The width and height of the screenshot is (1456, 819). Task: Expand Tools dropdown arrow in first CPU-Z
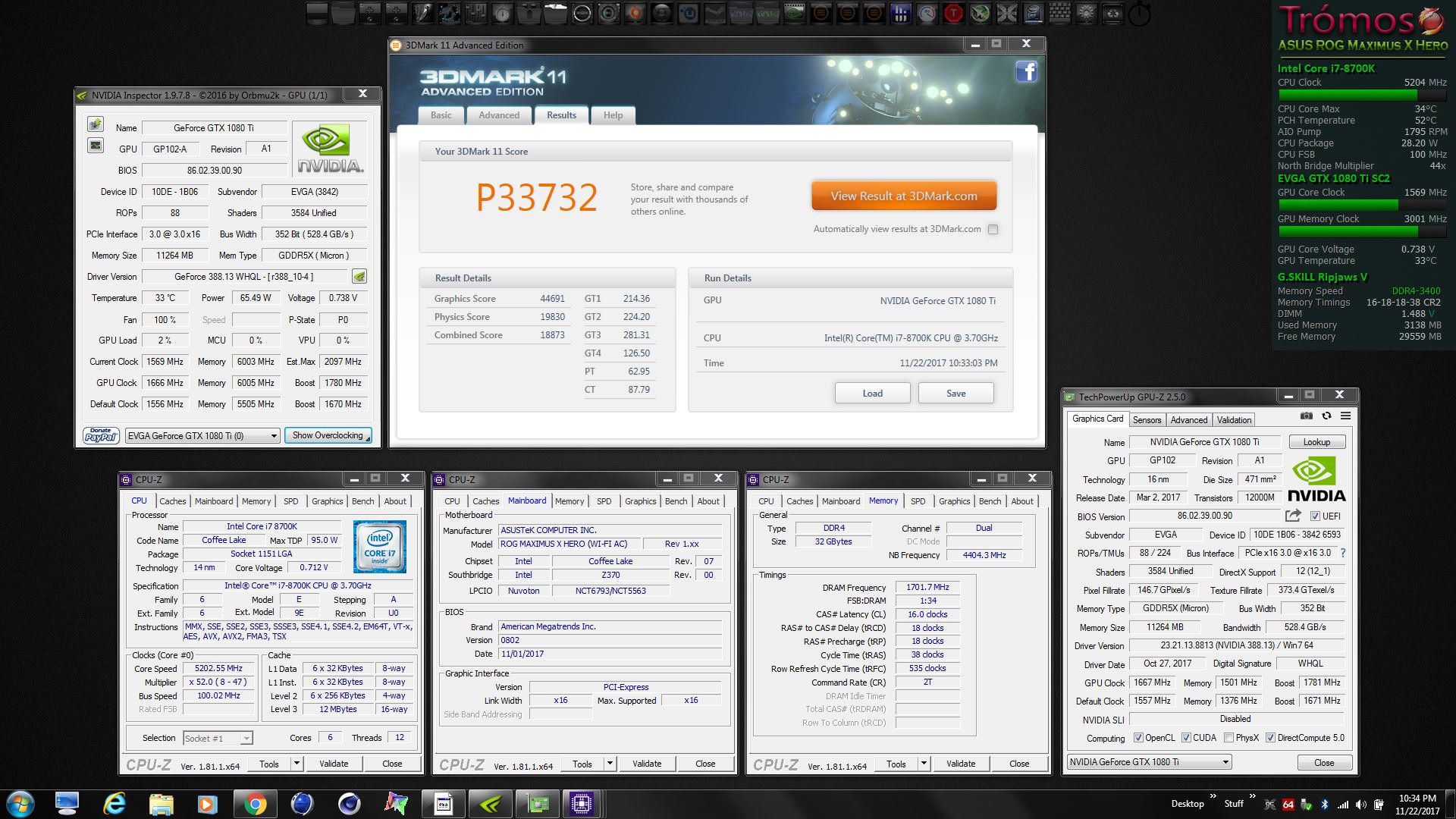[x=297, y=764]
